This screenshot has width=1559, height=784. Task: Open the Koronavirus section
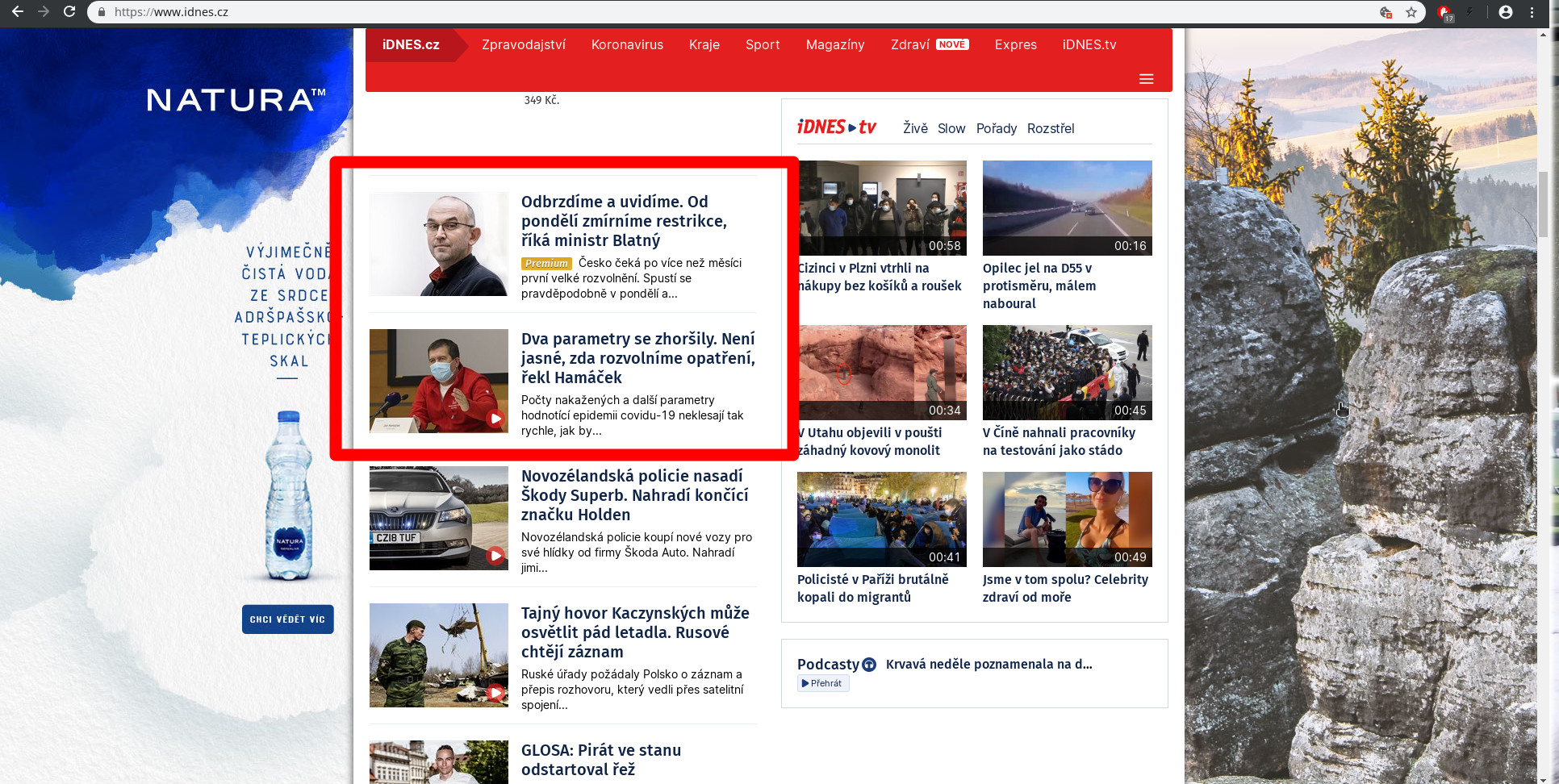point(627,45)
